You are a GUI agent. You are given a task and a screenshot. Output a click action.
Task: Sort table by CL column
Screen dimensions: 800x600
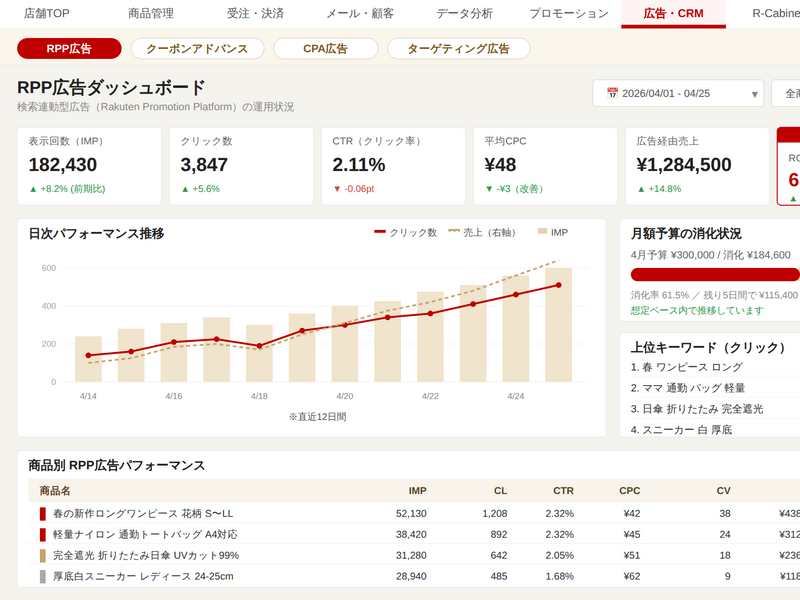[x=501, y=491]
